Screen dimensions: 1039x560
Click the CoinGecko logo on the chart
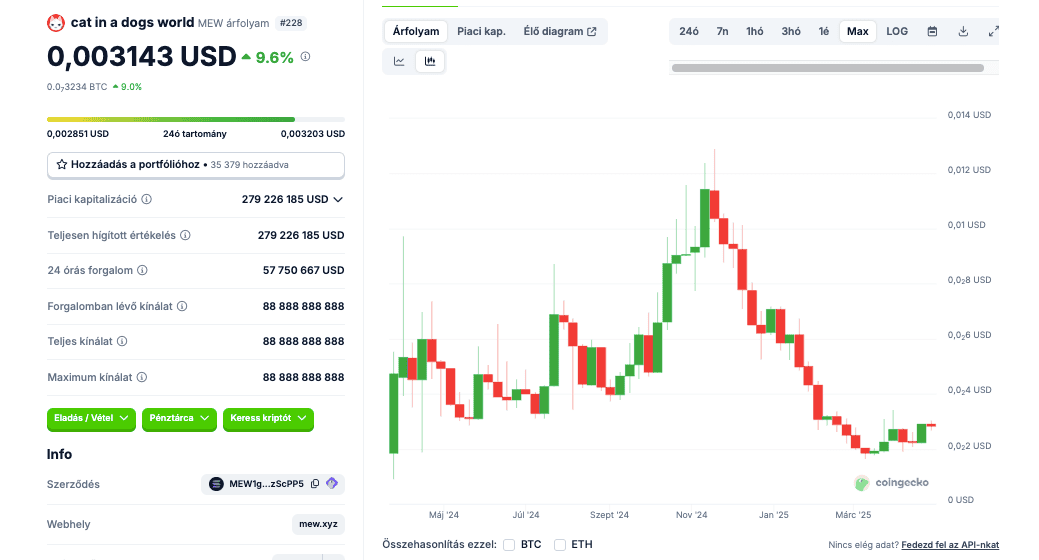click(891, 482)
